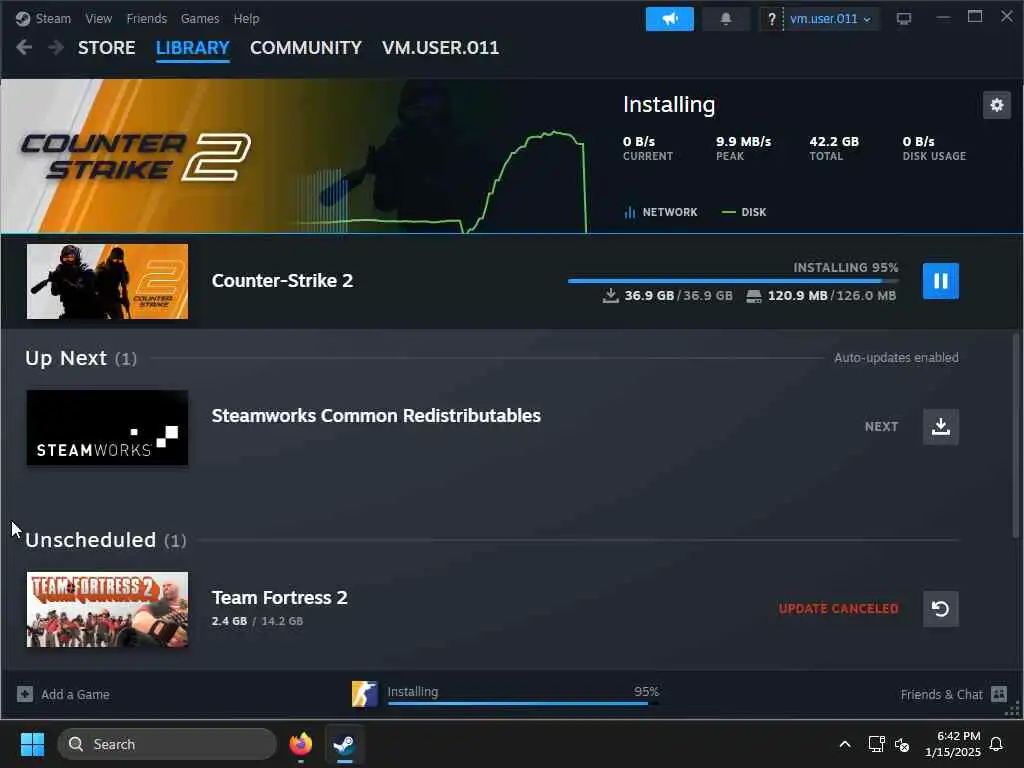Click the Add a Game link
The width and height of the screenshot is (1024, 768).
[x=75, y=694]
